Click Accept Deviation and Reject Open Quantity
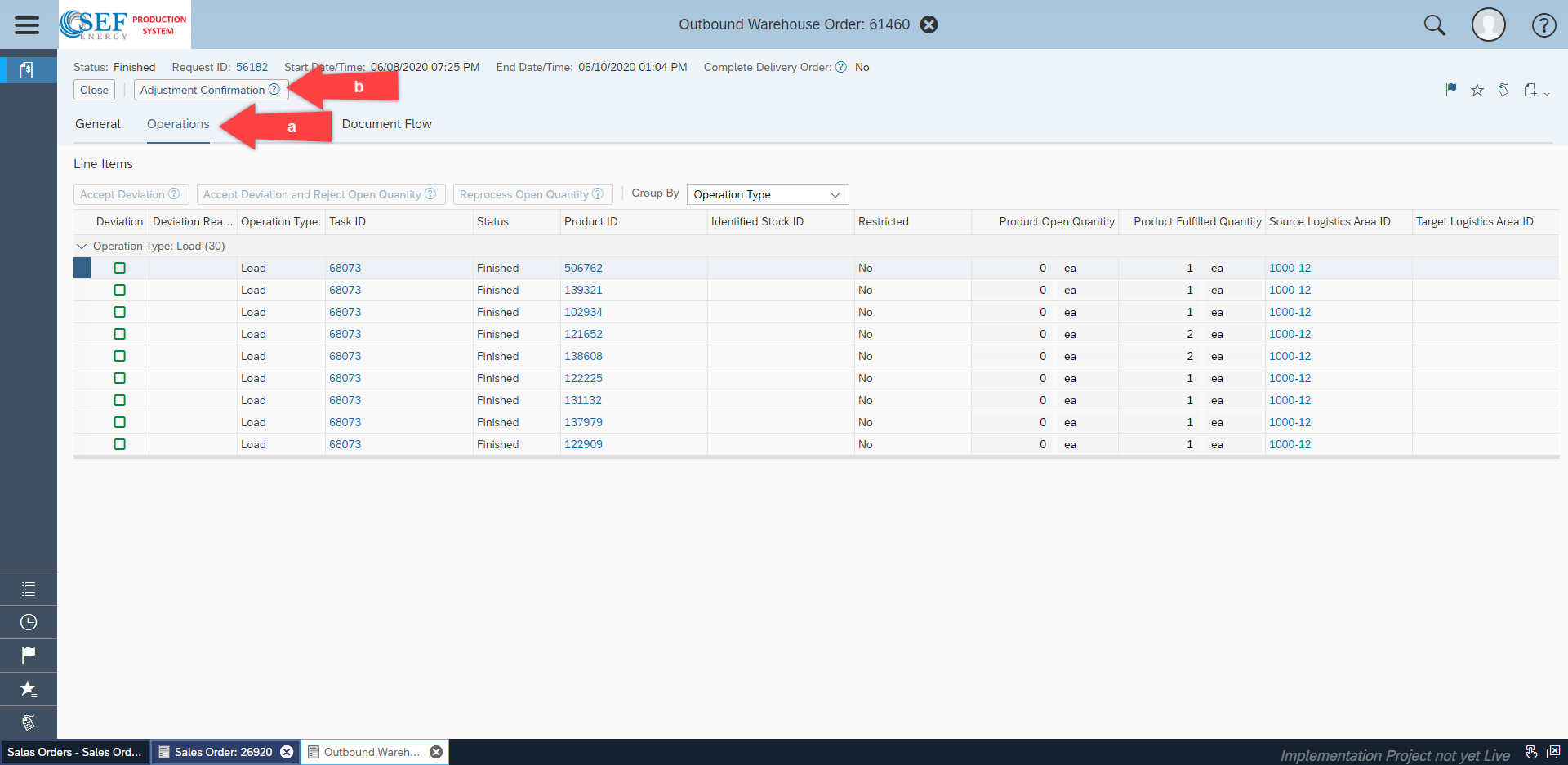1568x765 pixels. tap(321, 194)
